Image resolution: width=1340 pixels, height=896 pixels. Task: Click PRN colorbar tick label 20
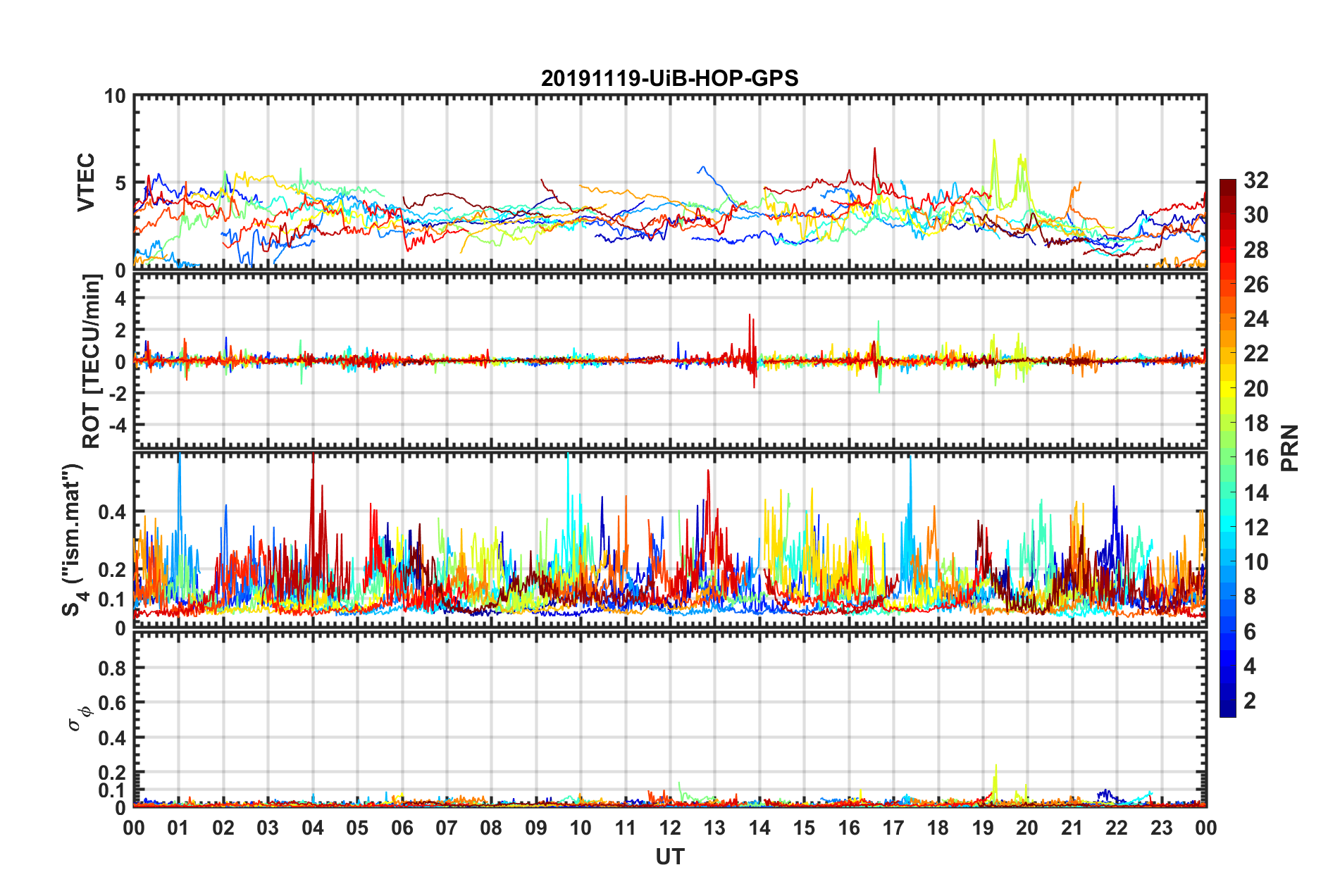pyautogui.click(x=1255, y=388)
